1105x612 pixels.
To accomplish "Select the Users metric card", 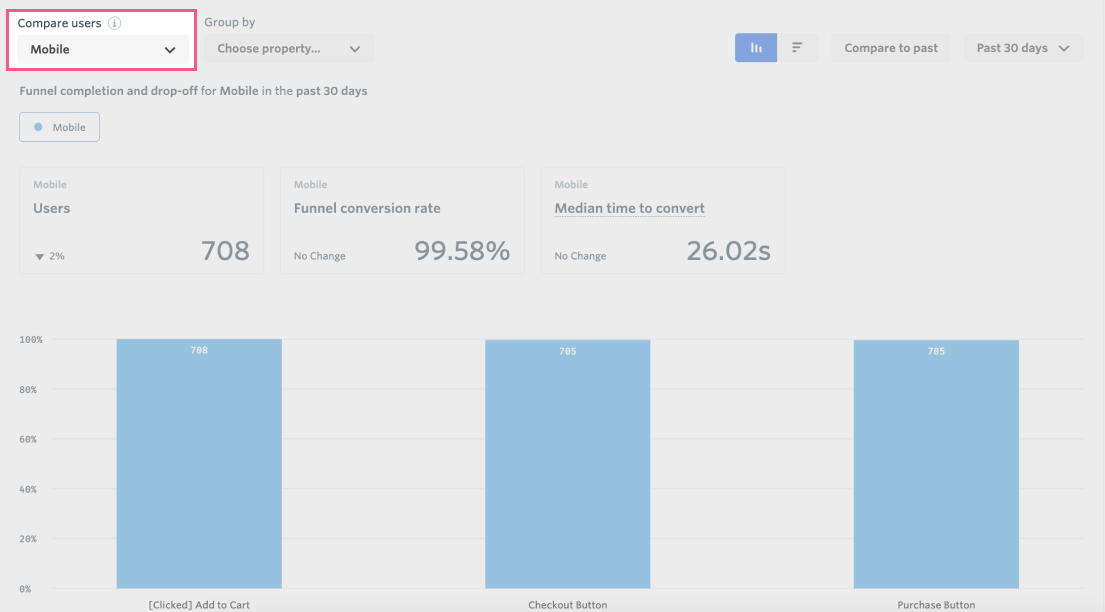I will (142, 221).
